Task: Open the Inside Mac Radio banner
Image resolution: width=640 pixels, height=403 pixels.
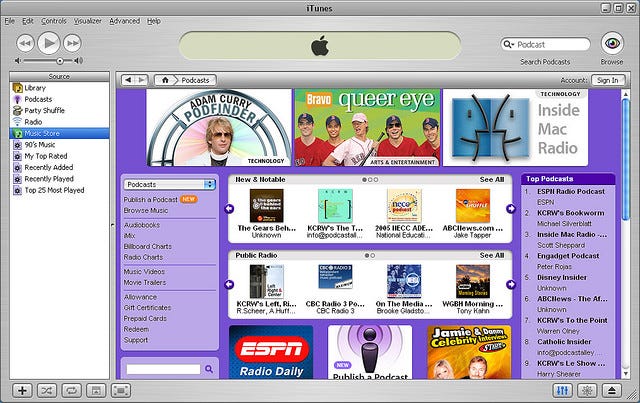Action: 516,127
